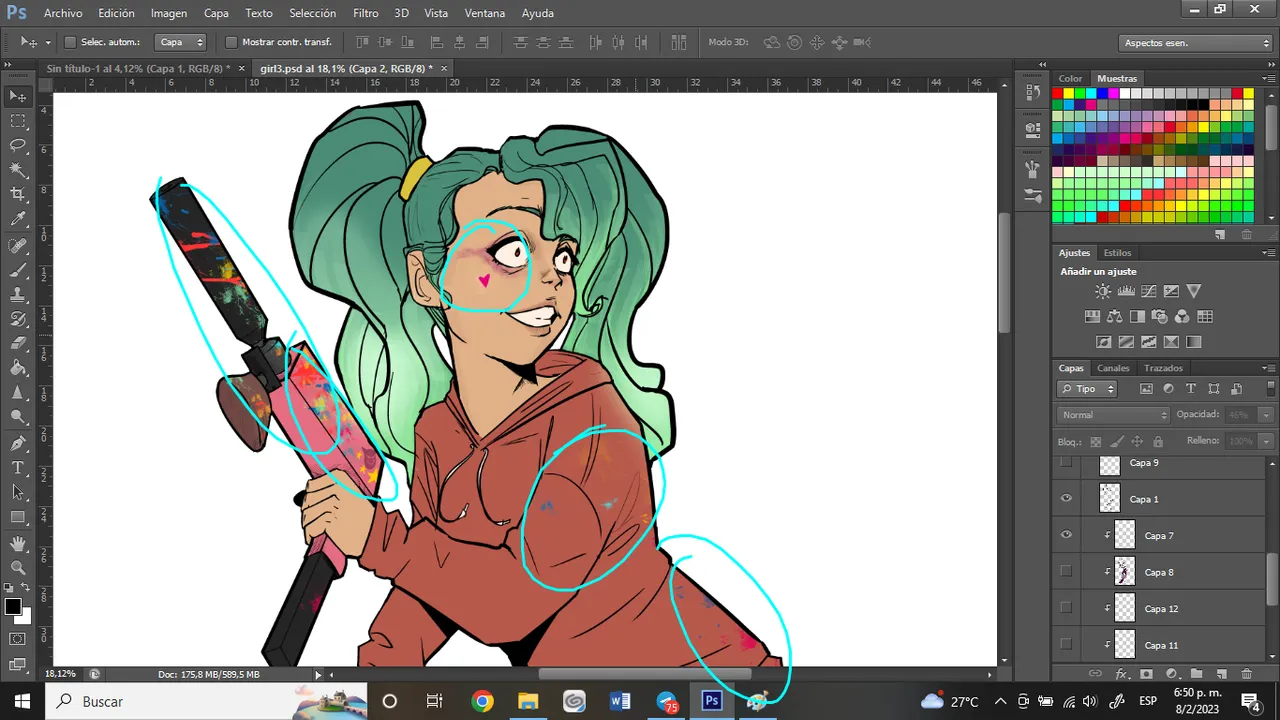Viewport: 1280px width, 720px height.
Task: Click the background white color swatch
Action: pos(24,616)
